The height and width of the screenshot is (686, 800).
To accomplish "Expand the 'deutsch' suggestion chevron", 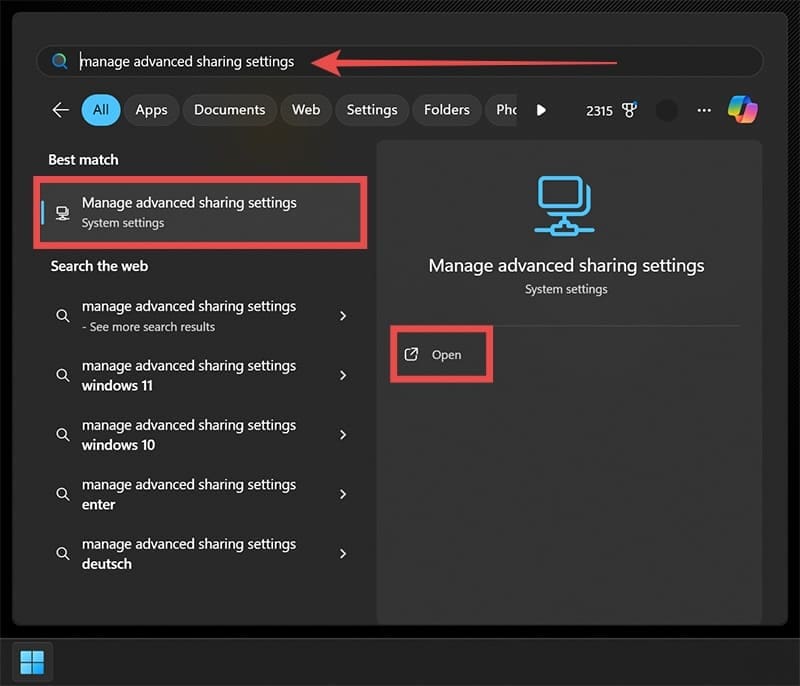I will pos(343,553).
